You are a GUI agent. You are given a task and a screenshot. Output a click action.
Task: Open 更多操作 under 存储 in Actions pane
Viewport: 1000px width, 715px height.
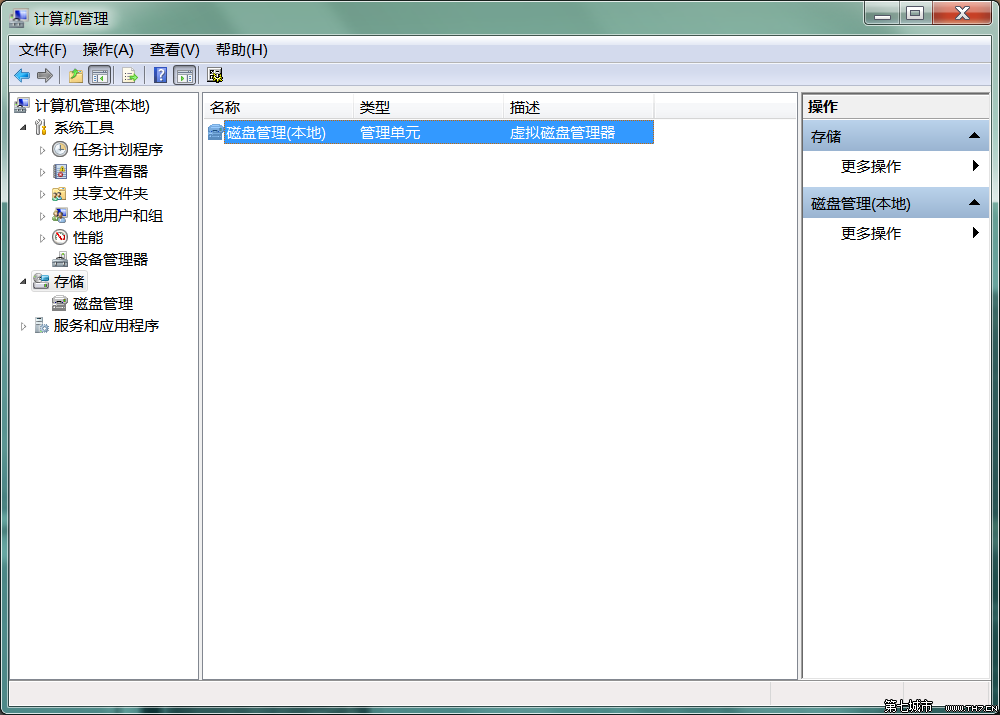click(896, 166)
